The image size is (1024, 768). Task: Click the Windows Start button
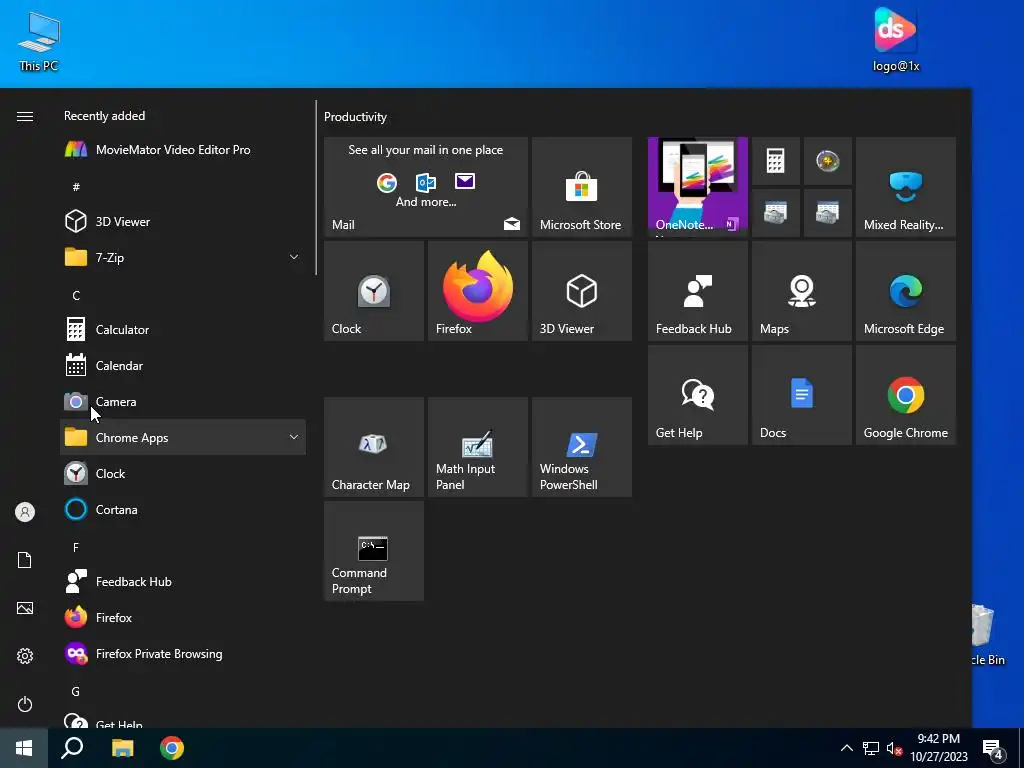24,748
